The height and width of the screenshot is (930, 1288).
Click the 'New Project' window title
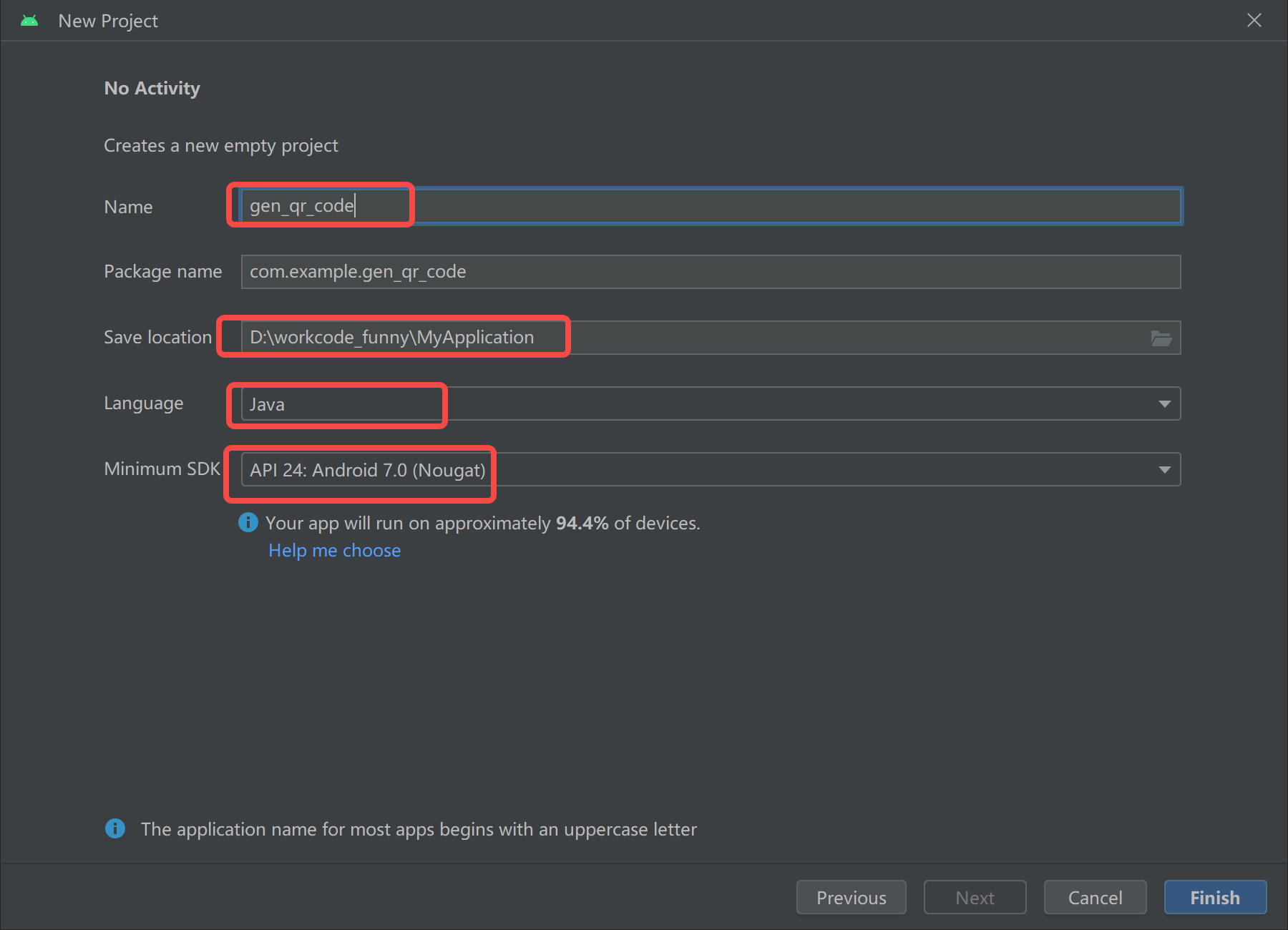(x=108, y=21)
